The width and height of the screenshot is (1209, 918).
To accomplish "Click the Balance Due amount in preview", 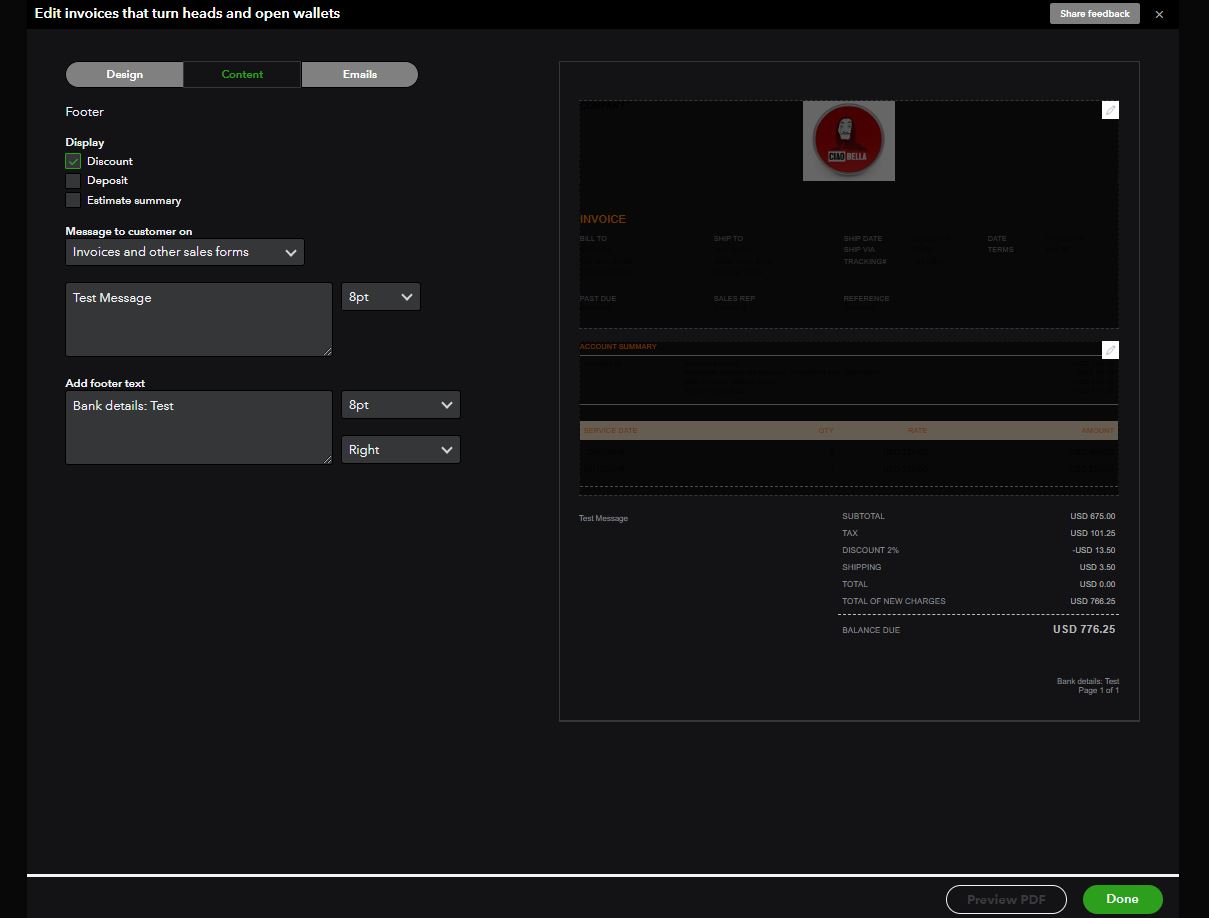I will pos(1083,630).
